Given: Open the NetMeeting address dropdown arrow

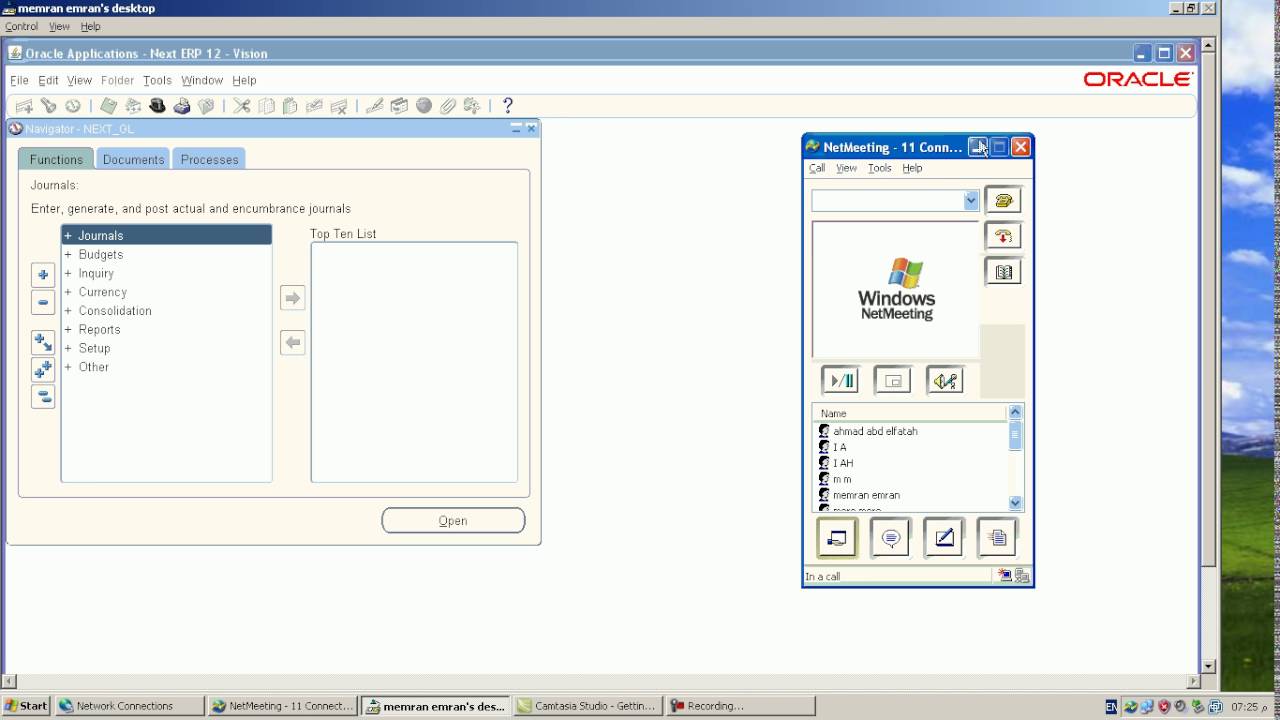Looking at the screenshot, I should [971, 201].
